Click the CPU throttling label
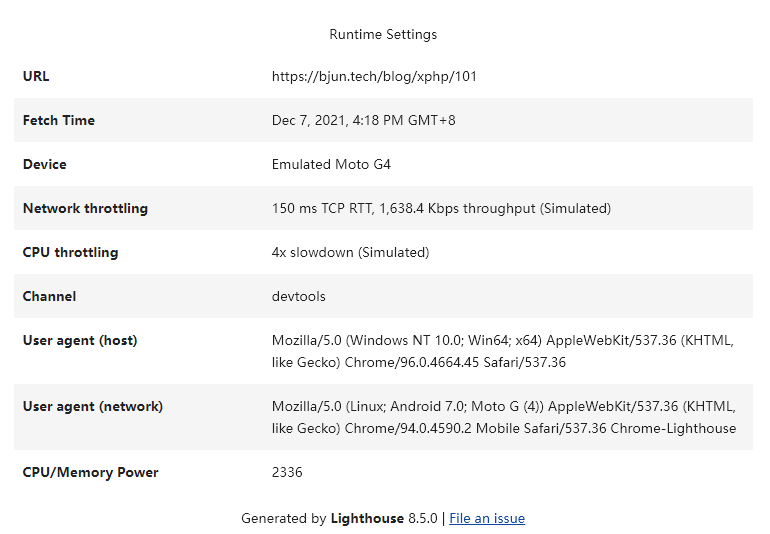 (x=70, y=252)
